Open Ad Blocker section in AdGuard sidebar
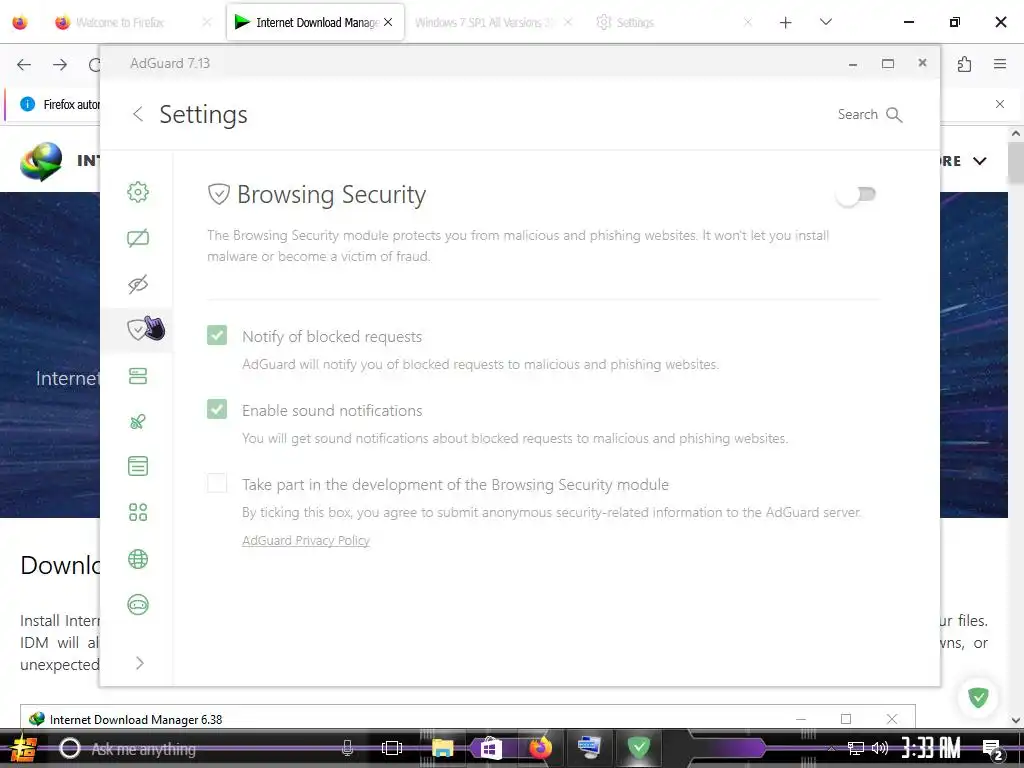The image size is (1024, 768). [x=138, y=238]
